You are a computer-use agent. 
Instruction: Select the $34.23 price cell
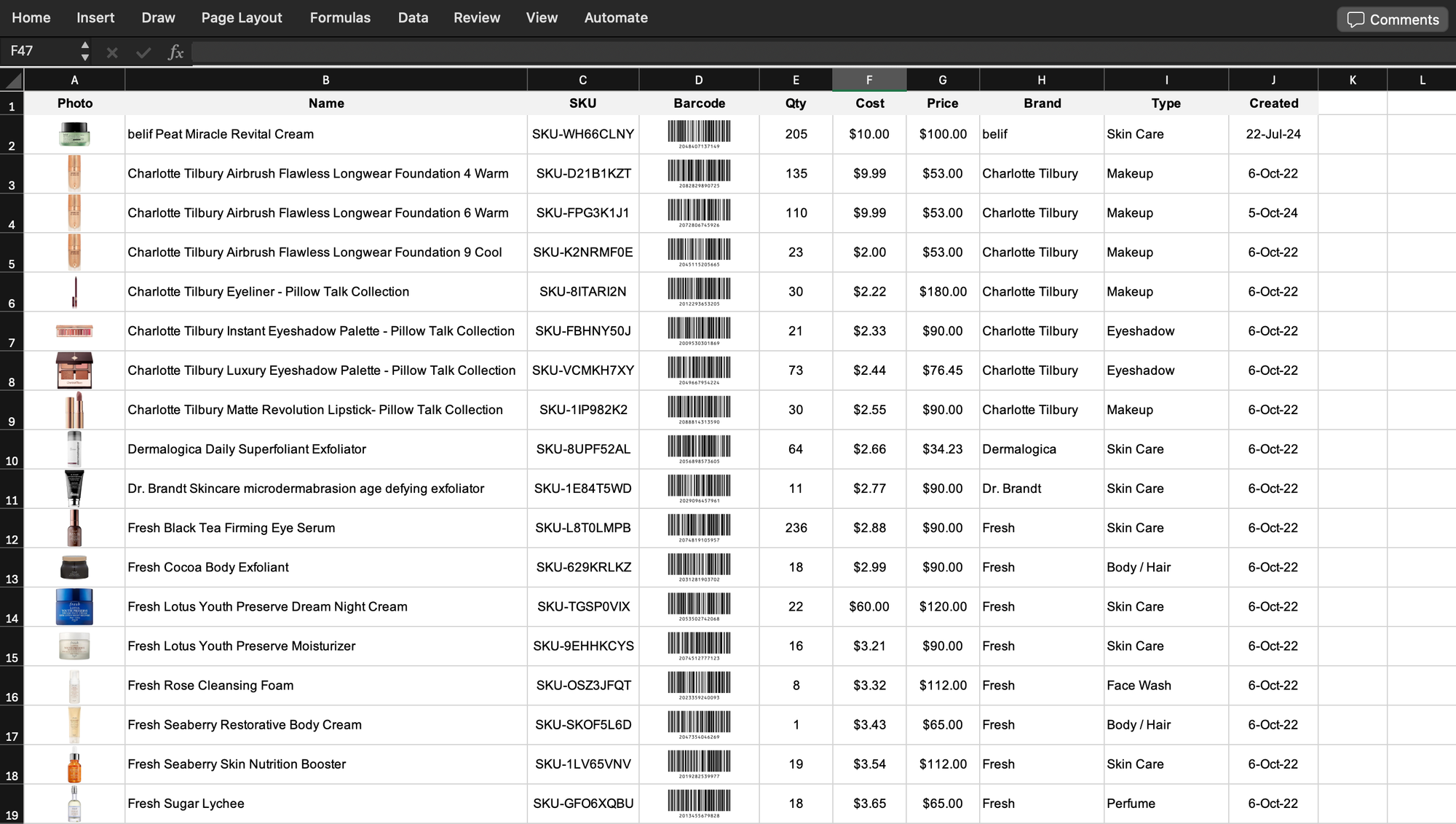(943, 449)
